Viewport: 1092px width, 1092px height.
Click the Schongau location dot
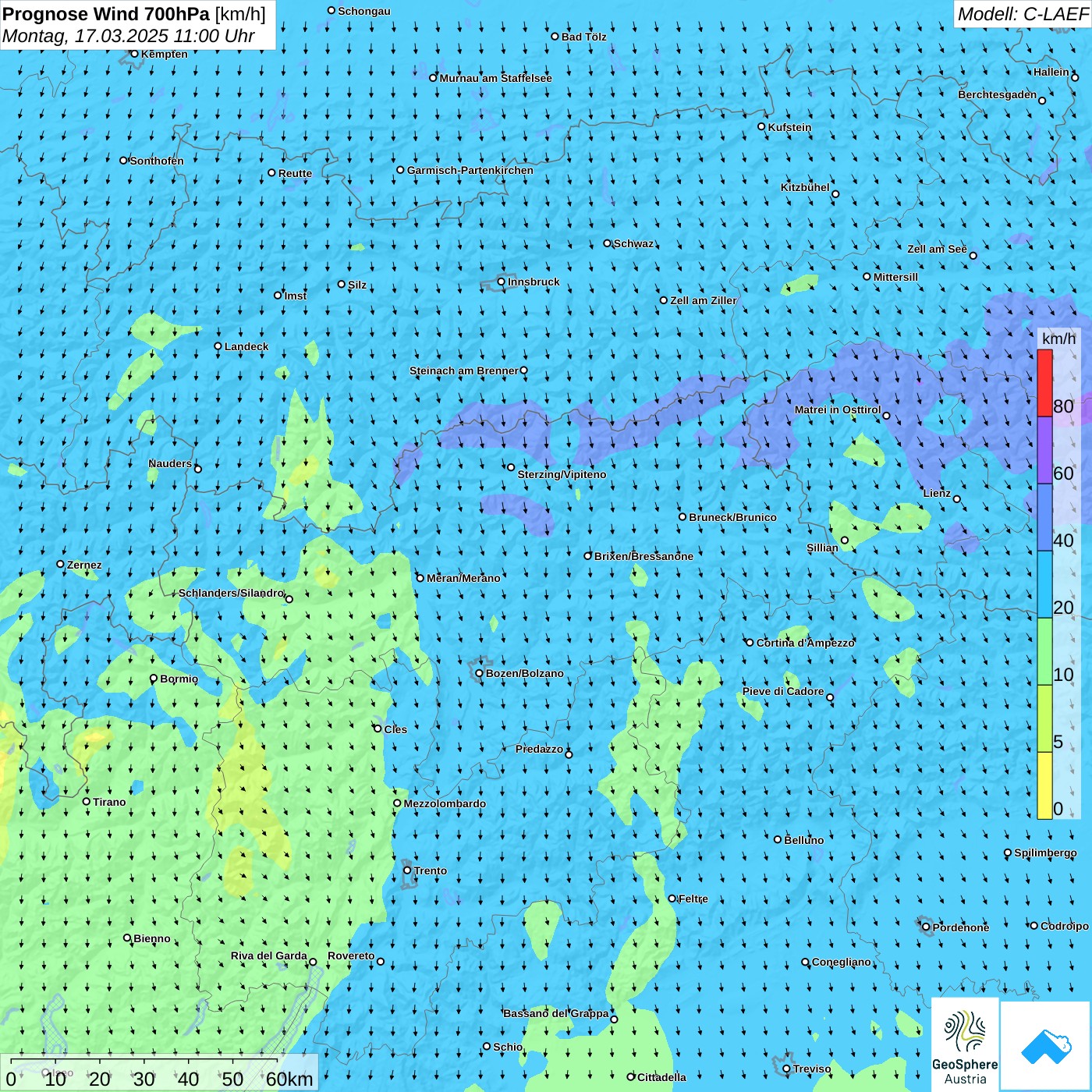[331, 11]
